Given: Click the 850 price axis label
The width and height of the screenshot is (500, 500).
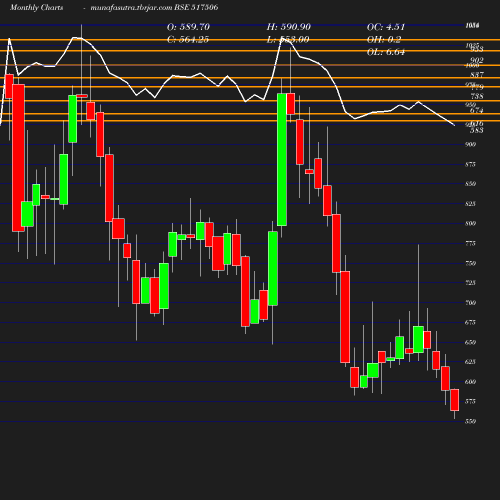Looking at the screenshot, I should click(470, 184).
